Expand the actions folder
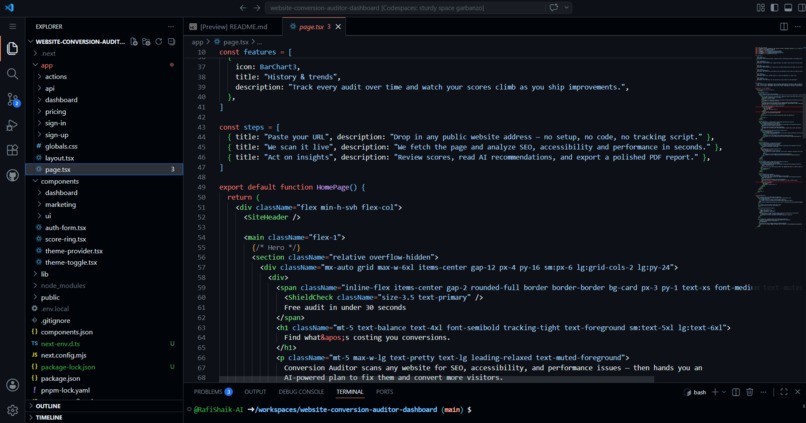 tap(104, 77)
